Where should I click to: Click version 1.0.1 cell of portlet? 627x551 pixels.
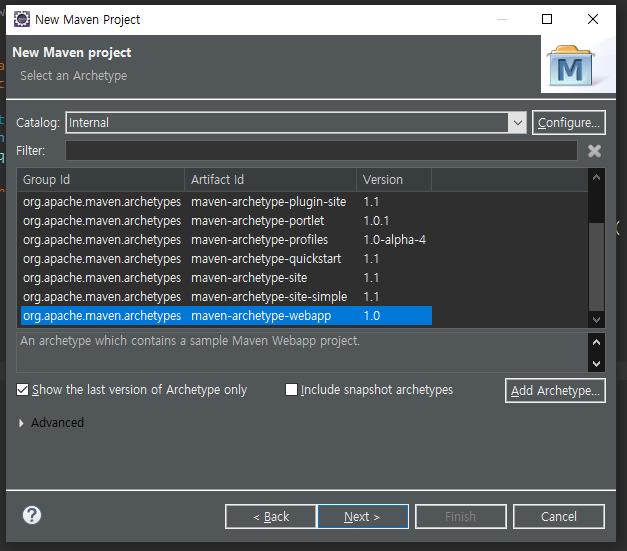point(376,221)
